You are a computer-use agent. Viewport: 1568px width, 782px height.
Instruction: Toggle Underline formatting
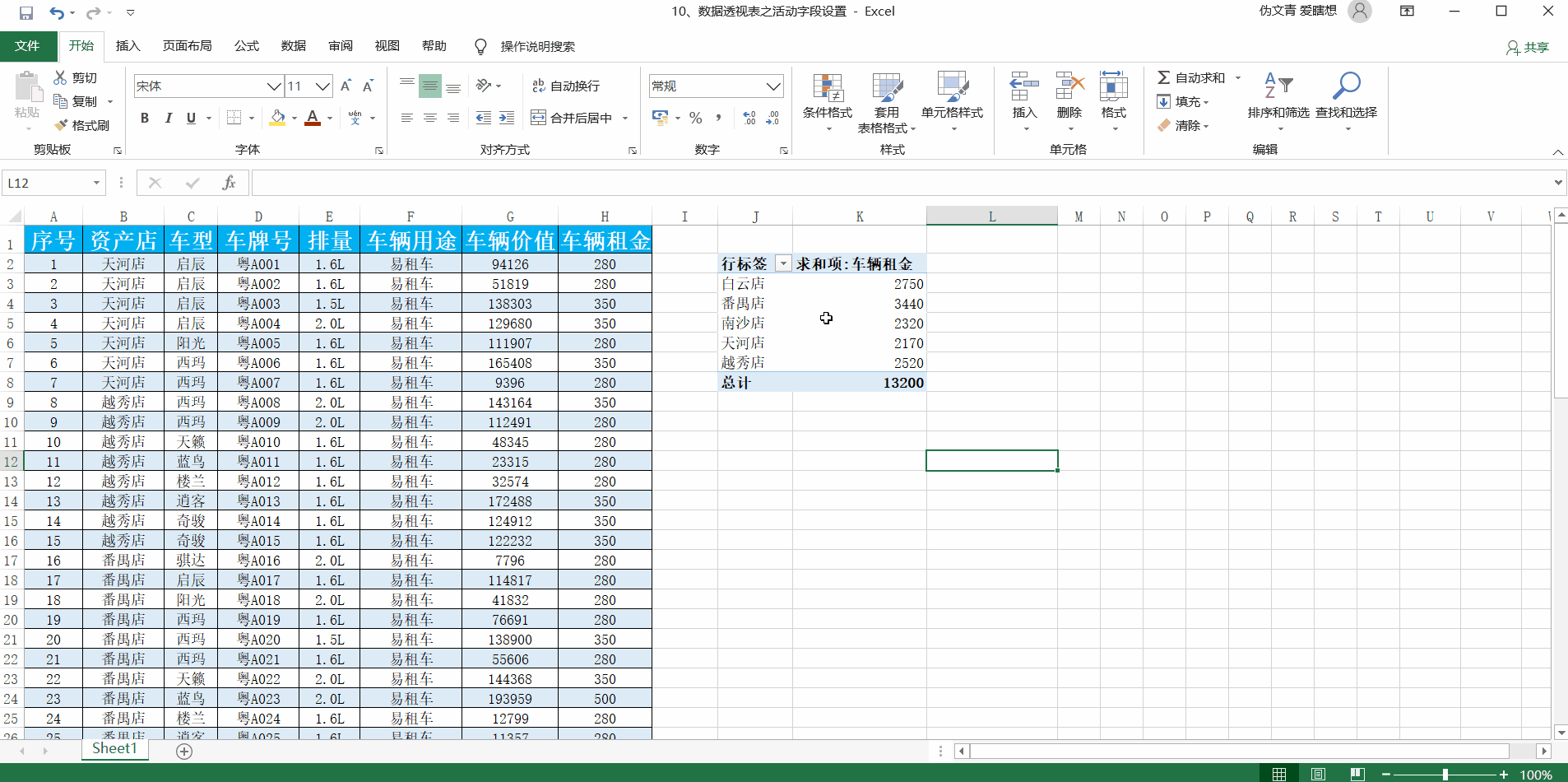coord(191,118)
